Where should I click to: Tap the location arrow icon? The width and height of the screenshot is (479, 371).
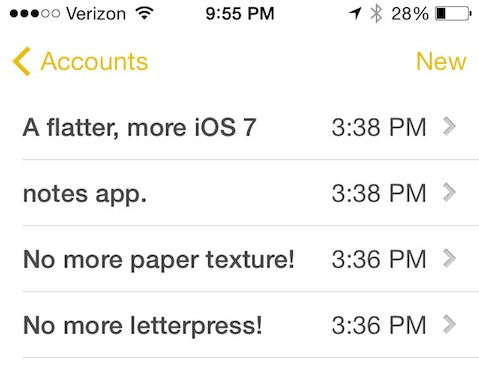(x=355, y=14)
